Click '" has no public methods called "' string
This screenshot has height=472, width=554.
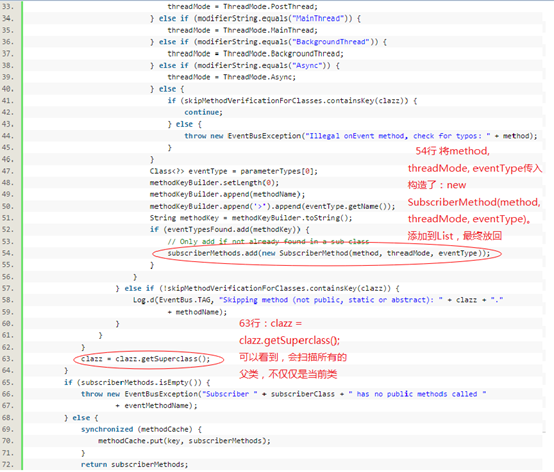[417, 394]
